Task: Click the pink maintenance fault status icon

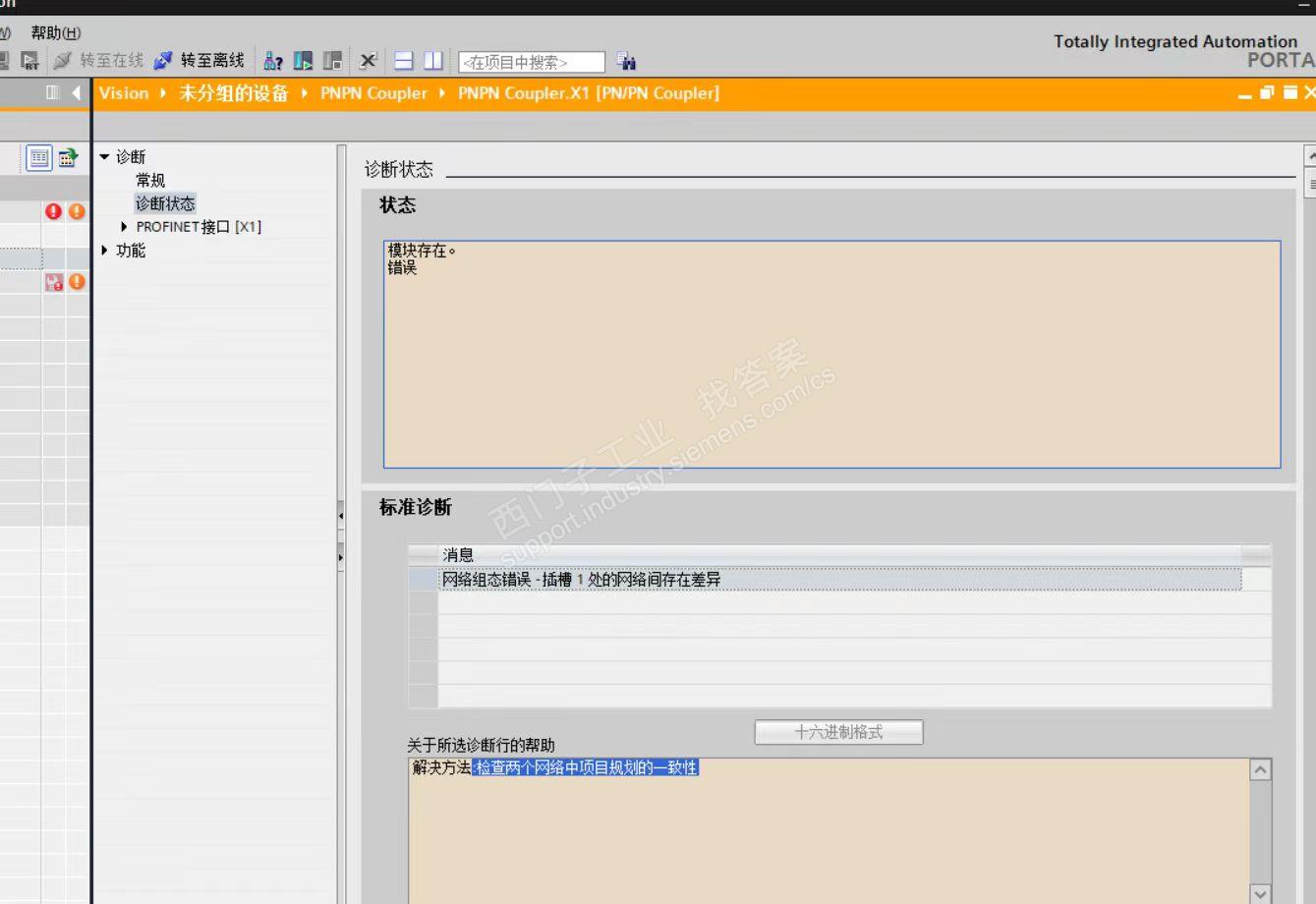Action: (x=53, y=282)
